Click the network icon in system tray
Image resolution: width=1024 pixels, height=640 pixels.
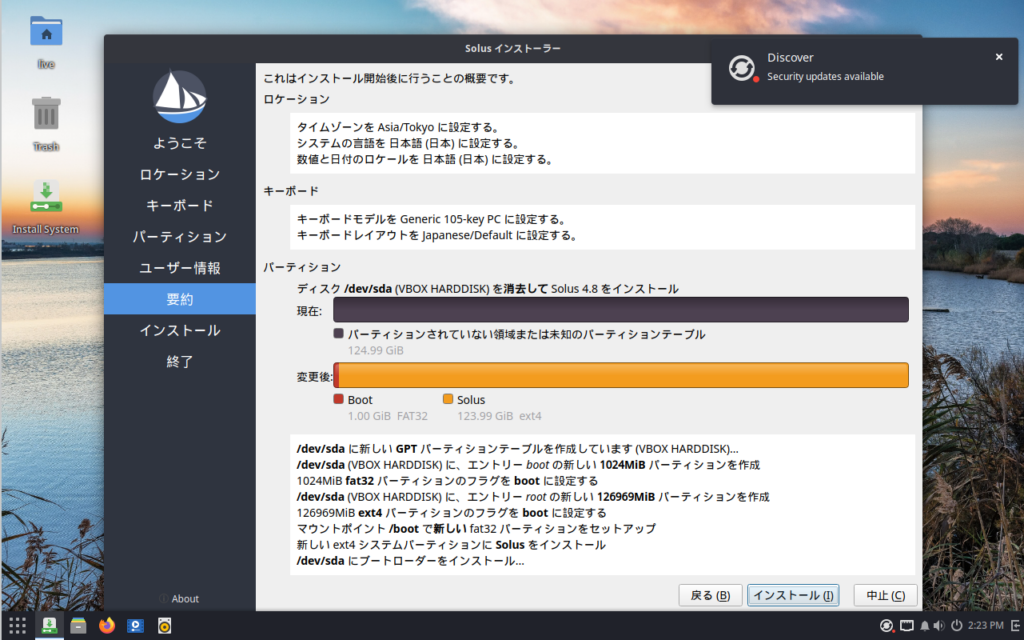[x=907, y=626]
